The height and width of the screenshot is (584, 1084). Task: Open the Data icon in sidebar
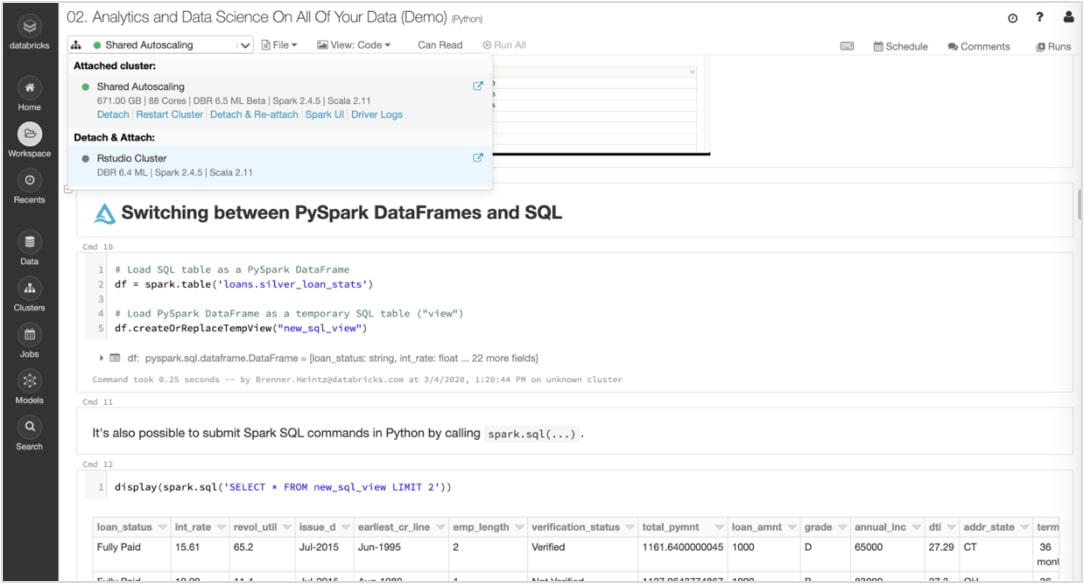tap(29, 242)
